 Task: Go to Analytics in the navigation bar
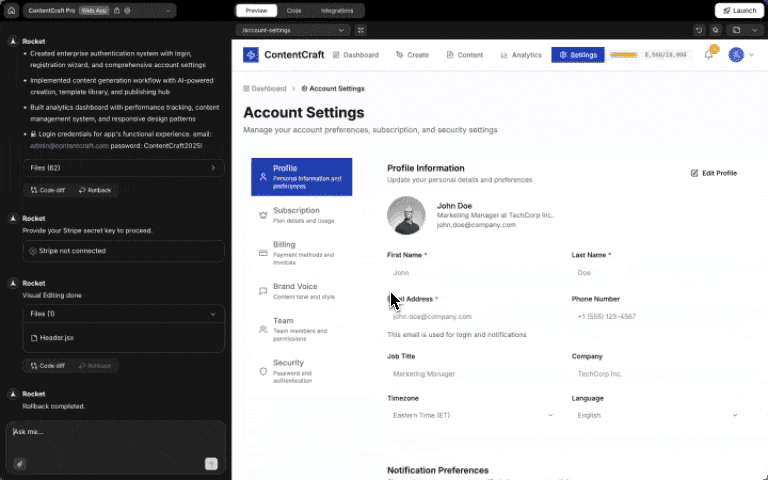[x=520, y=54]
